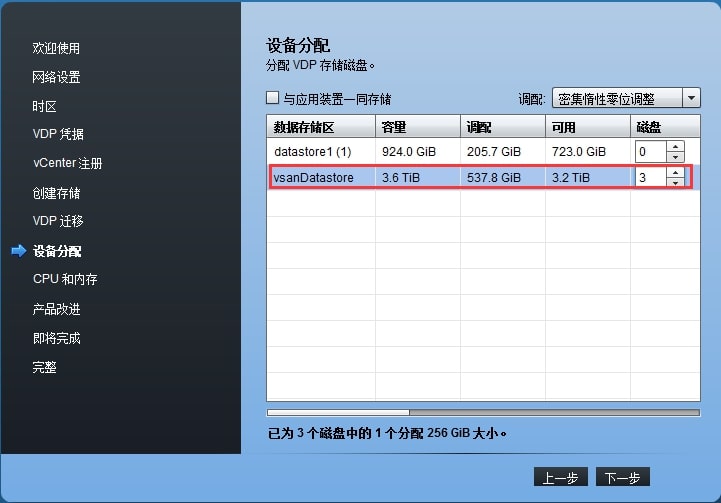Screen dimensions: 721x503
Task: Select the vsanDatastore row name
Action: point(314,177)
